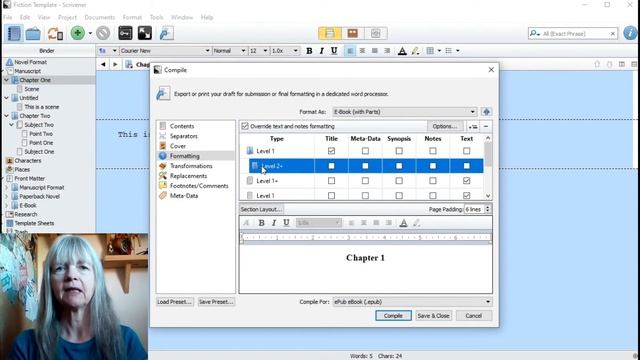Viewport: 640px width, 360px height.
Task: Check Meta-Data checkbox in first Level 1 row
Action: tap(365, 151)
